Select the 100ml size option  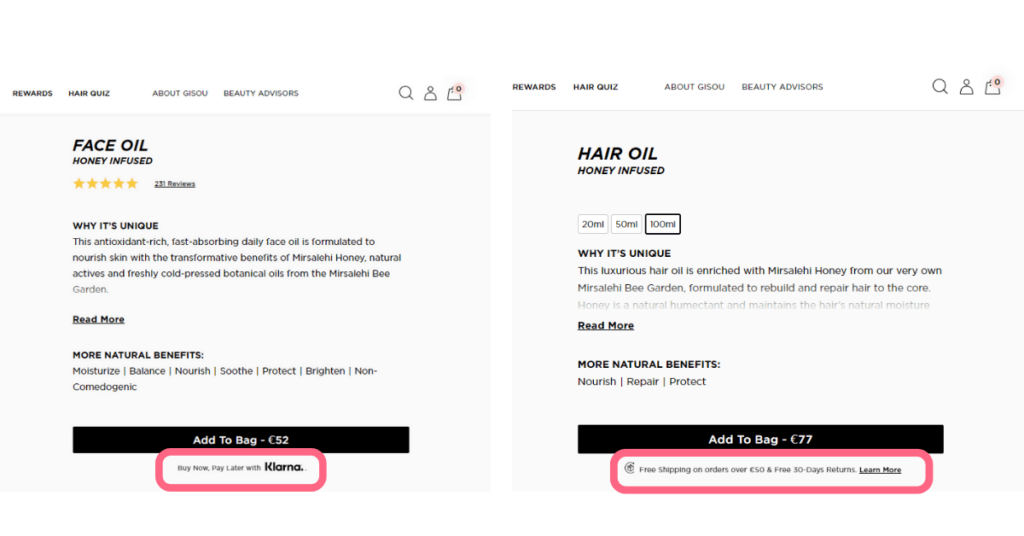[x=663, y=224]
